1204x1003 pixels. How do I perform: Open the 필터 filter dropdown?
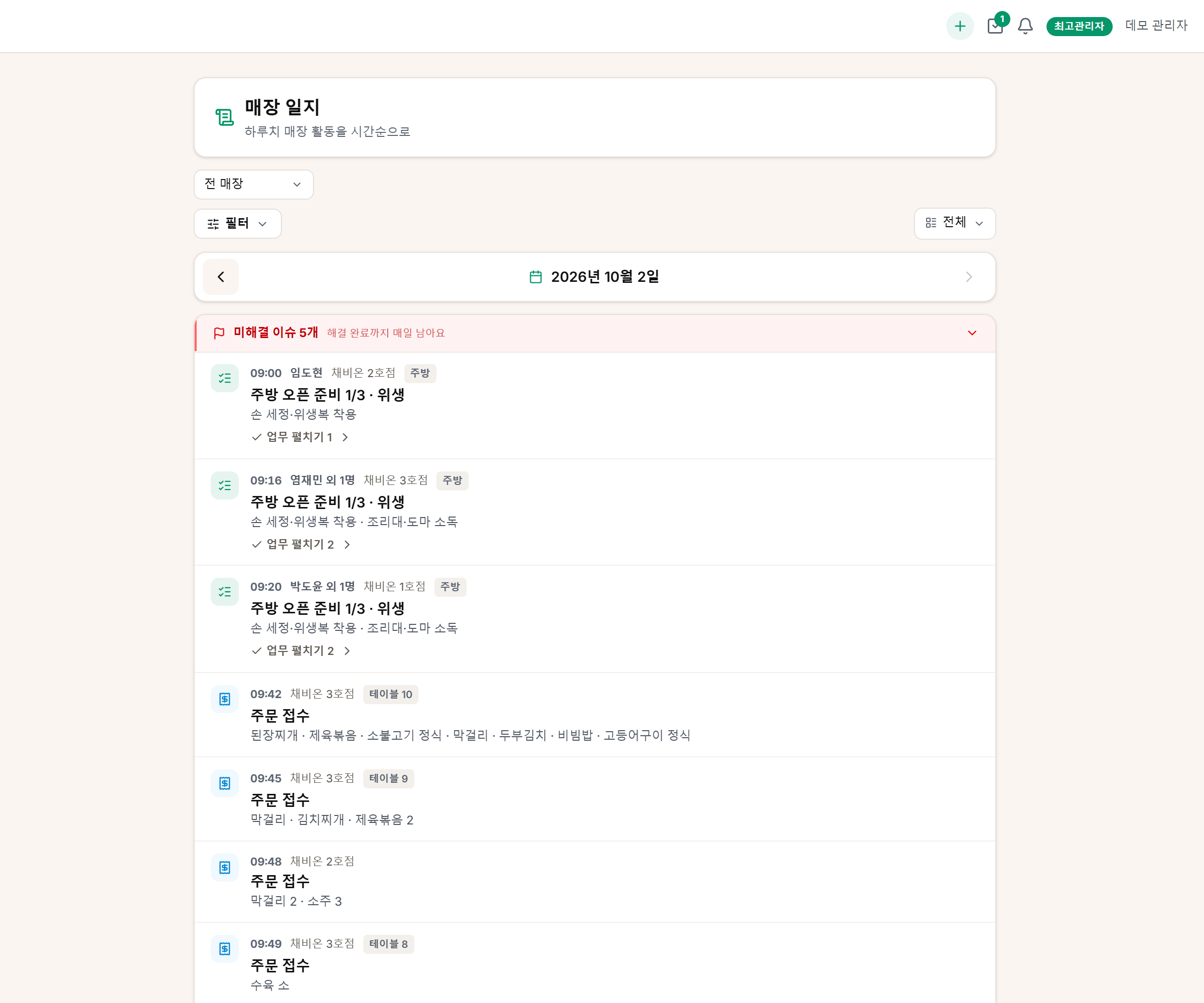pyautogui.click(x=237, y=224)
